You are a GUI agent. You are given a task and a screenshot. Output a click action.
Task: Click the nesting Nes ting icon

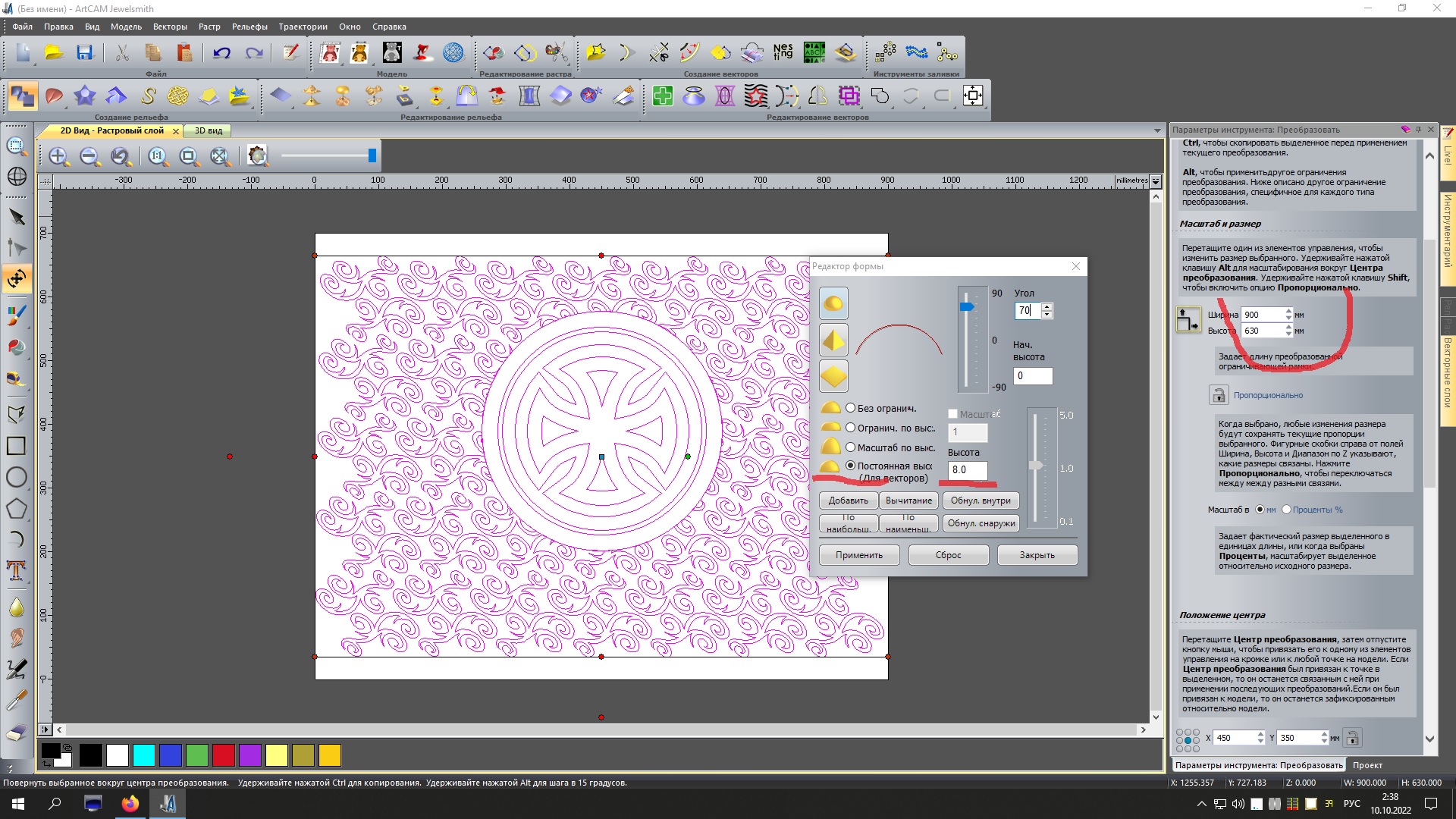click(x=783, y=52)
